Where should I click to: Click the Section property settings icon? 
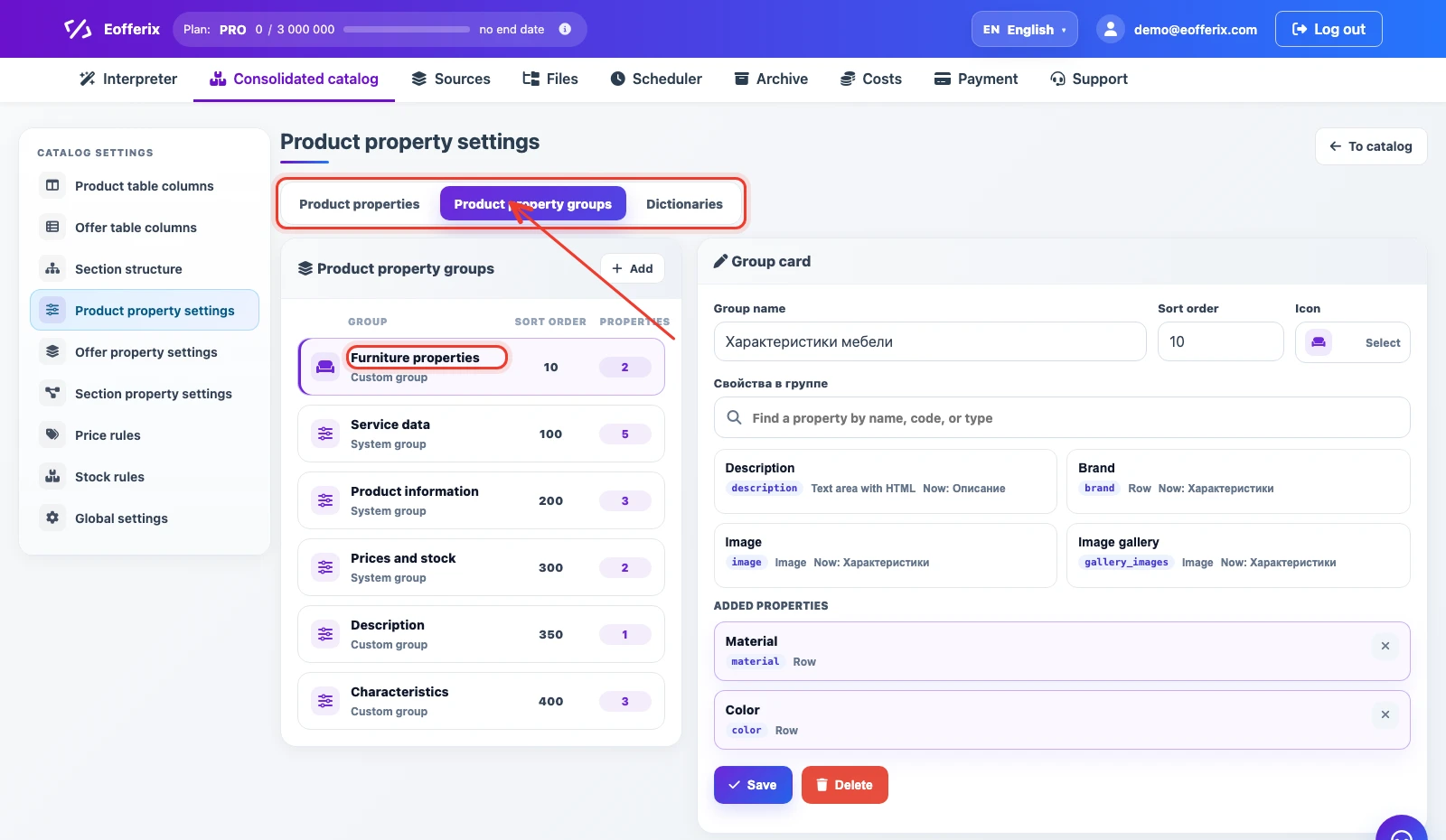tap(52, 393)
